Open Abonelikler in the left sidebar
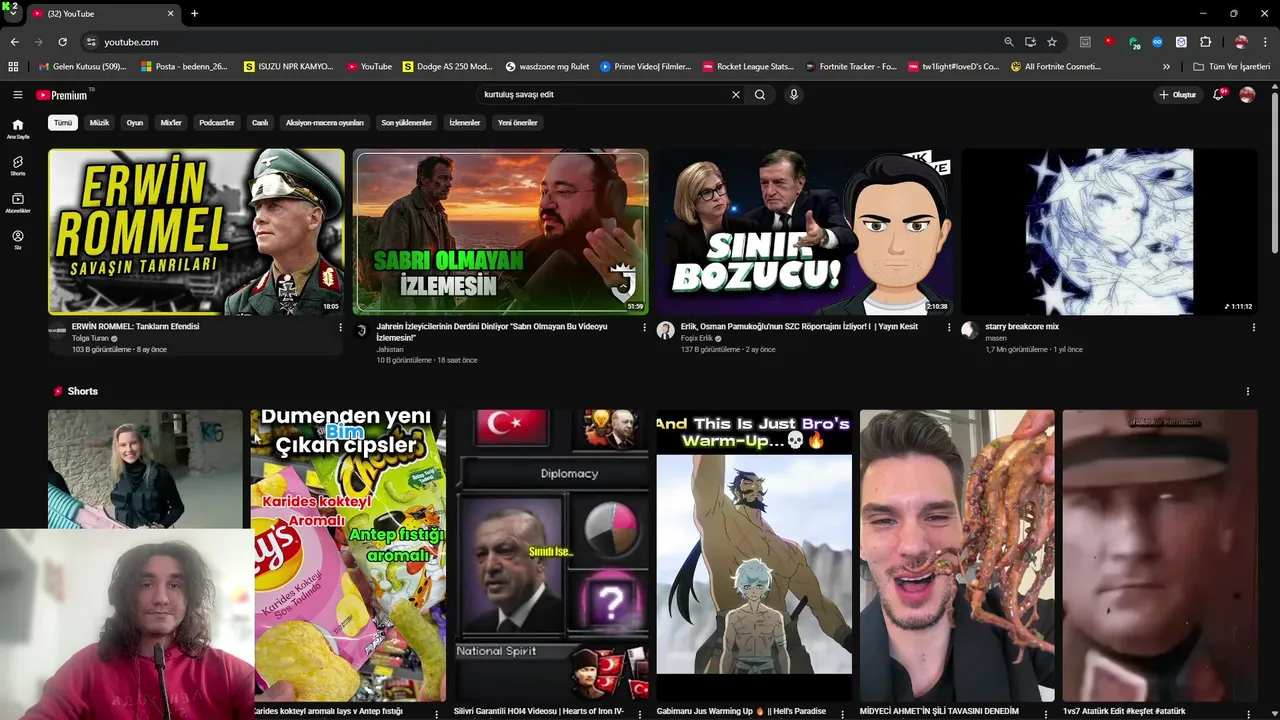 tap(18, 203)
